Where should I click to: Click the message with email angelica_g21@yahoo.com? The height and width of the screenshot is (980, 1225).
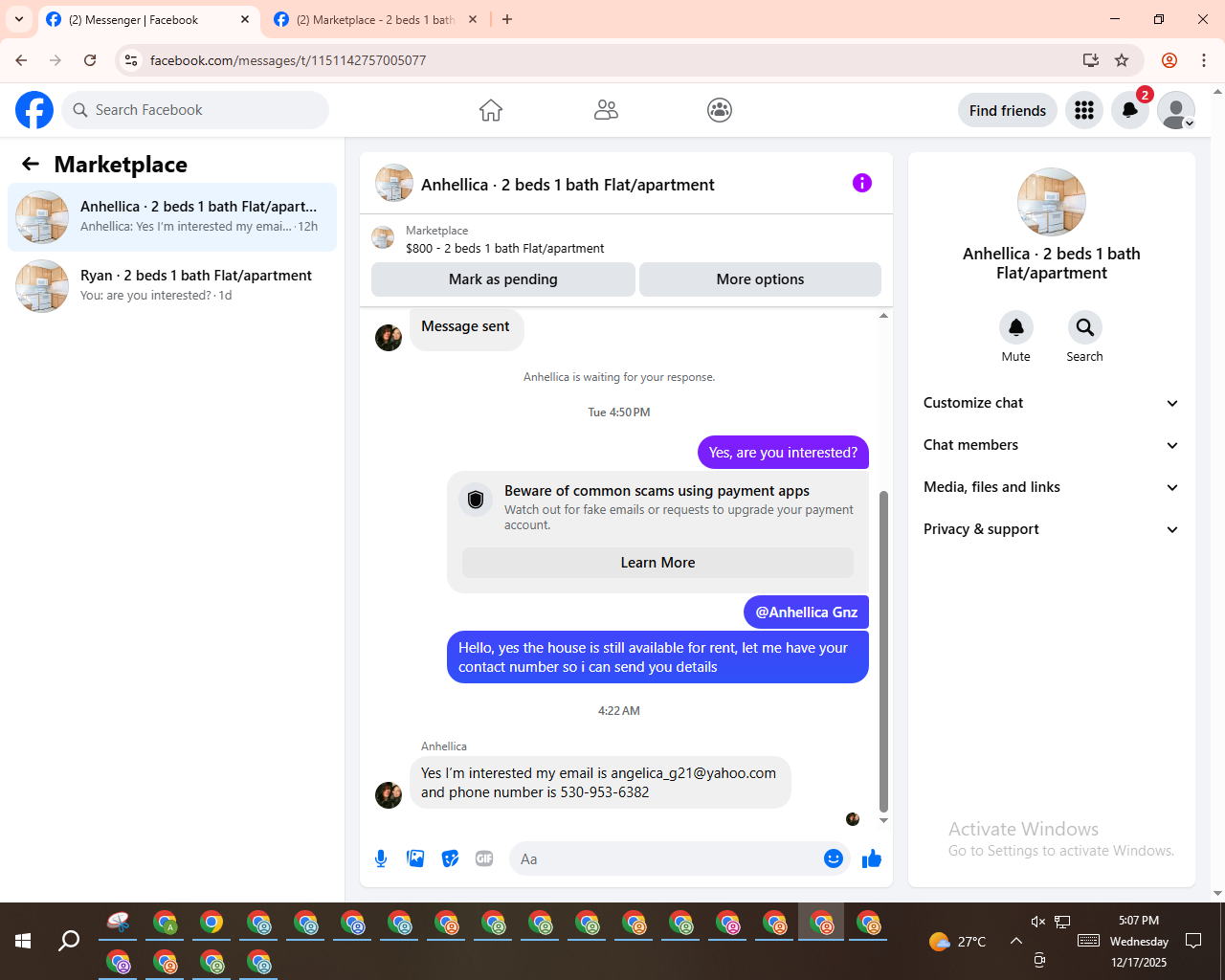pos(600,783)
